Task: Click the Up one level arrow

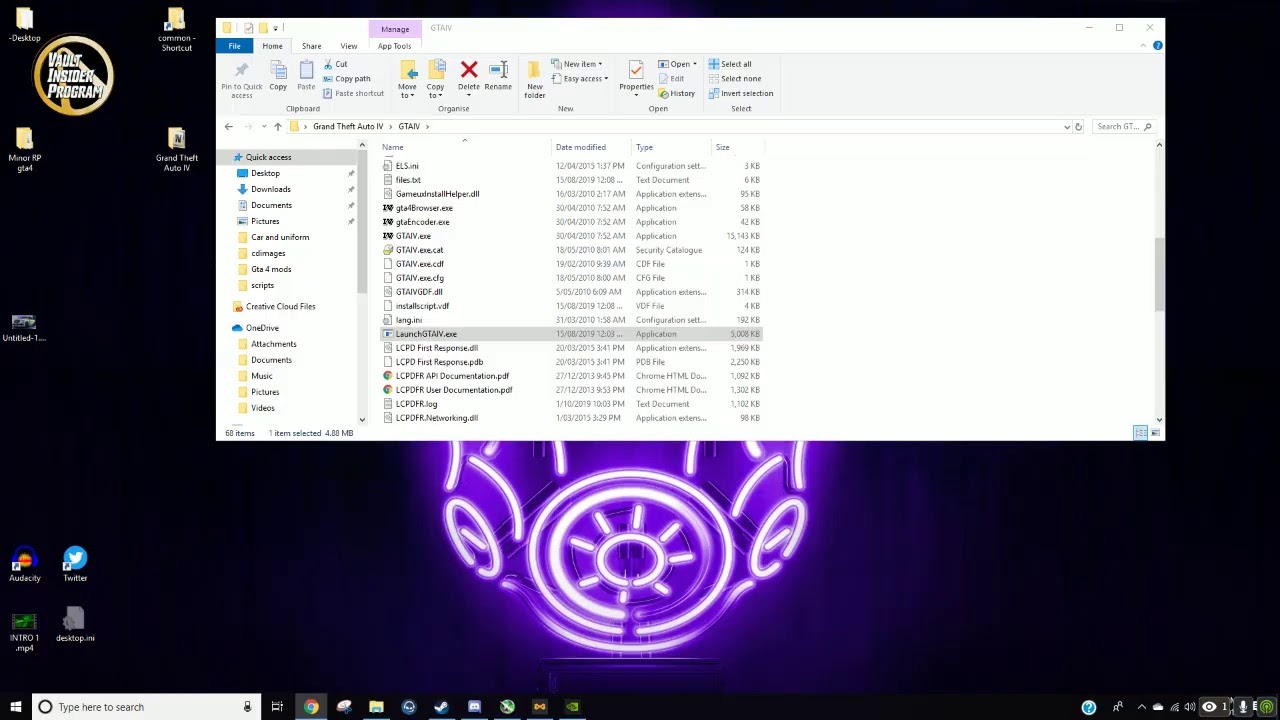Action: click(278, 127)
